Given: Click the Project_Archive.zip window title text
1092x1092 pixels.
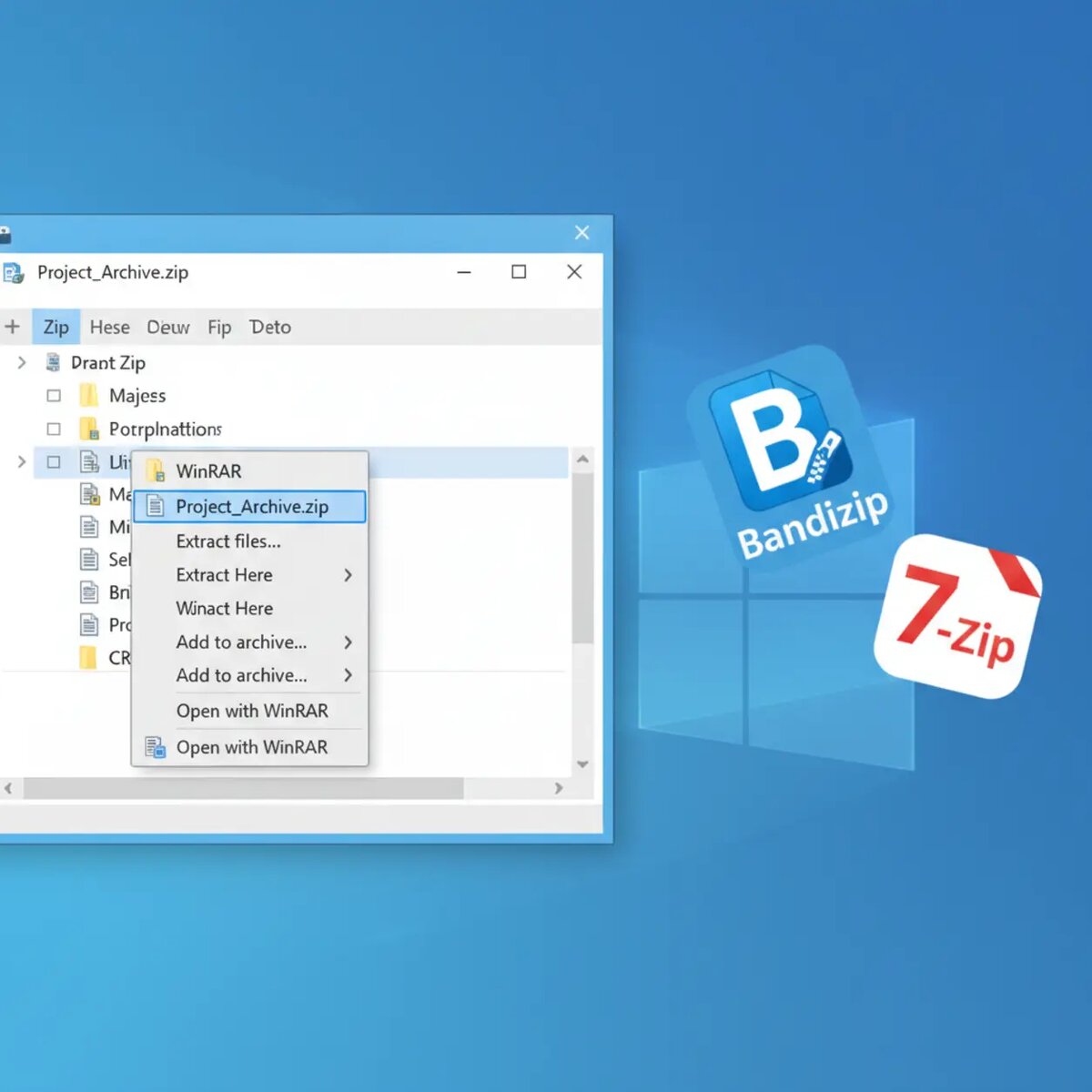Looking at the screenshot, I should 113,273.
